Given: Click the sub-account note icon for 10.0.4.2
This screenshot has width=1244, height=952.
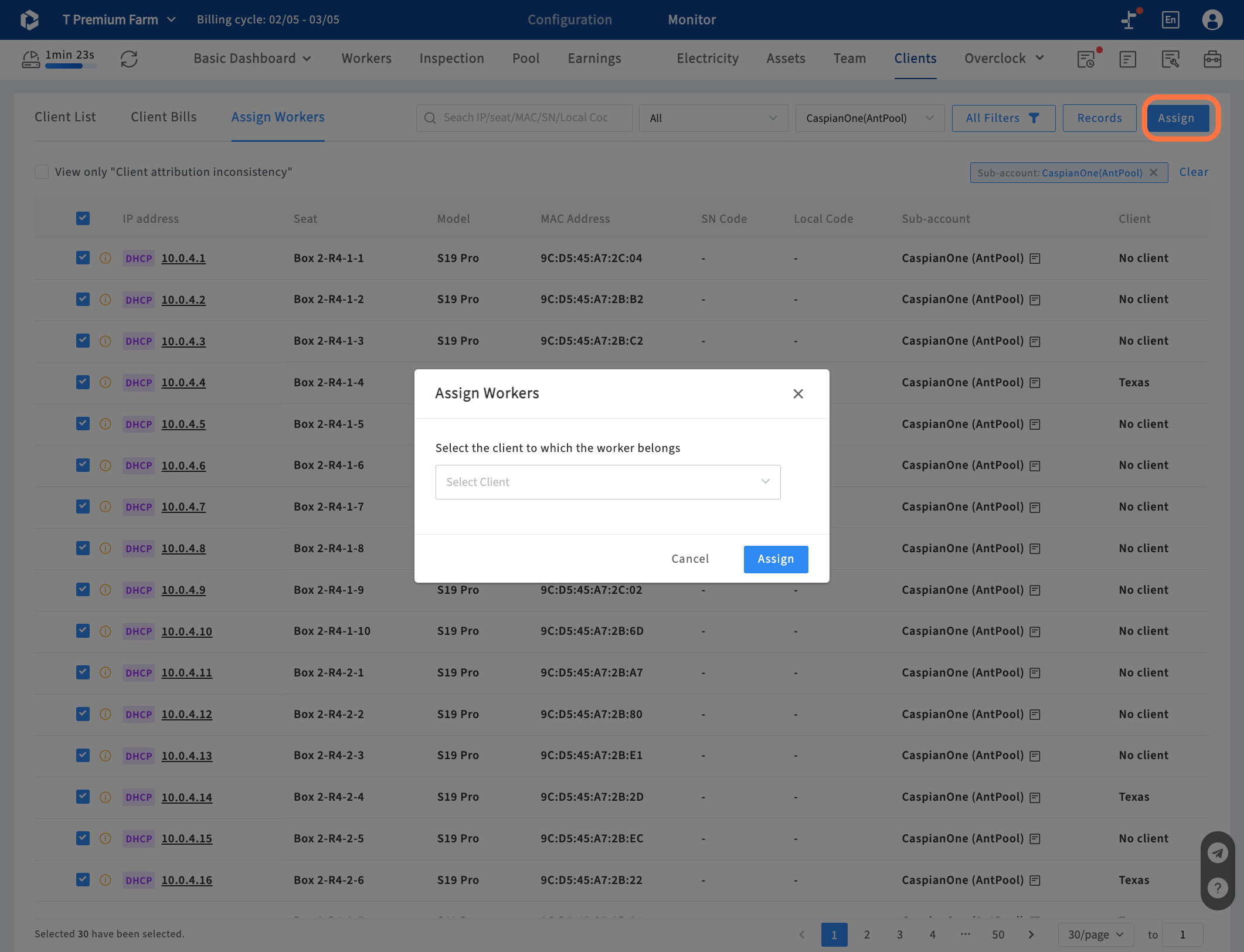Looking at the screenshot, I should click(x=1035, y=300).
